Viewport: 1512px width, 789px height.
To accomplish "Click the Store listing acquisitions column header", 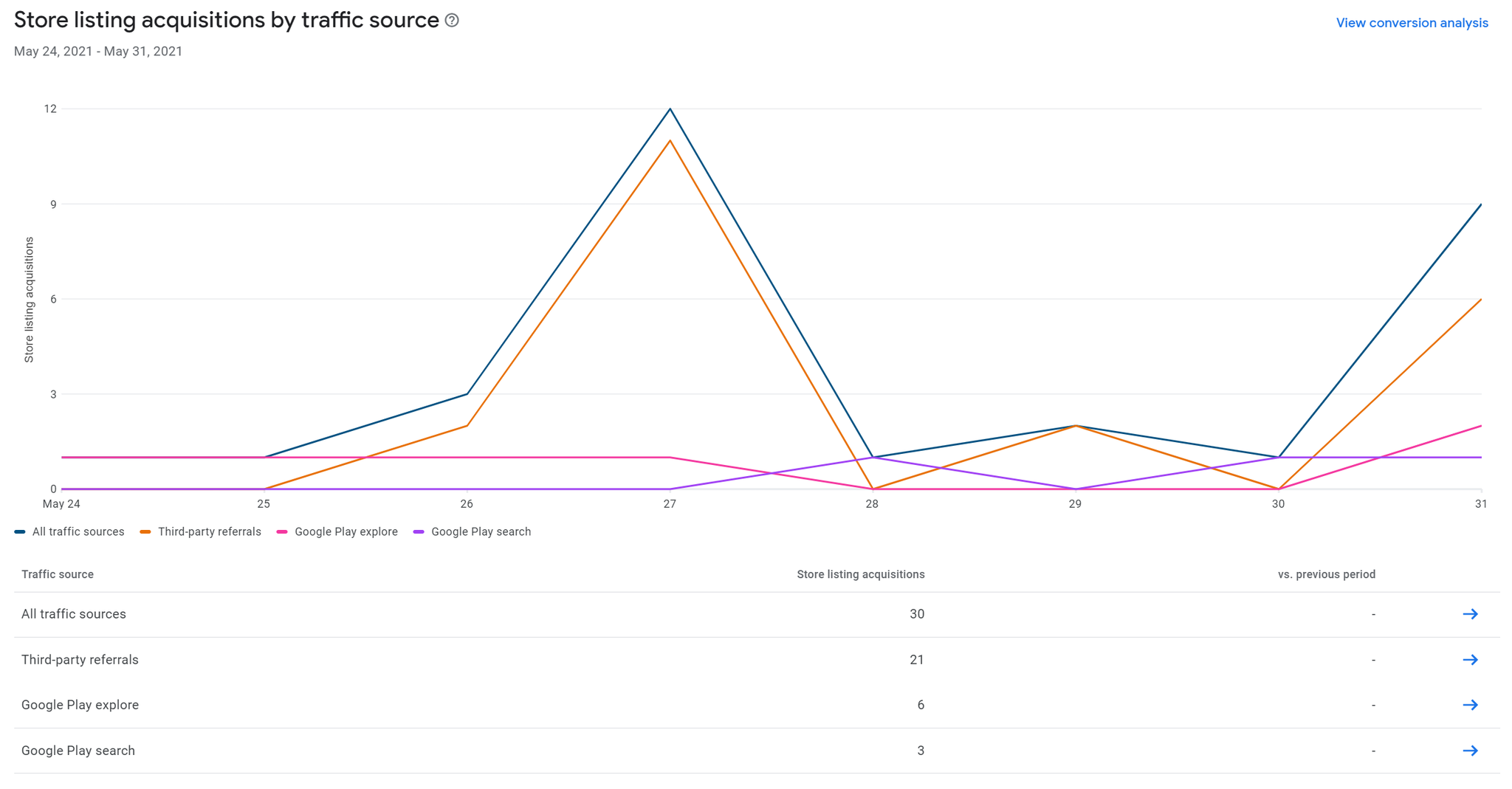I will [861, 574].
